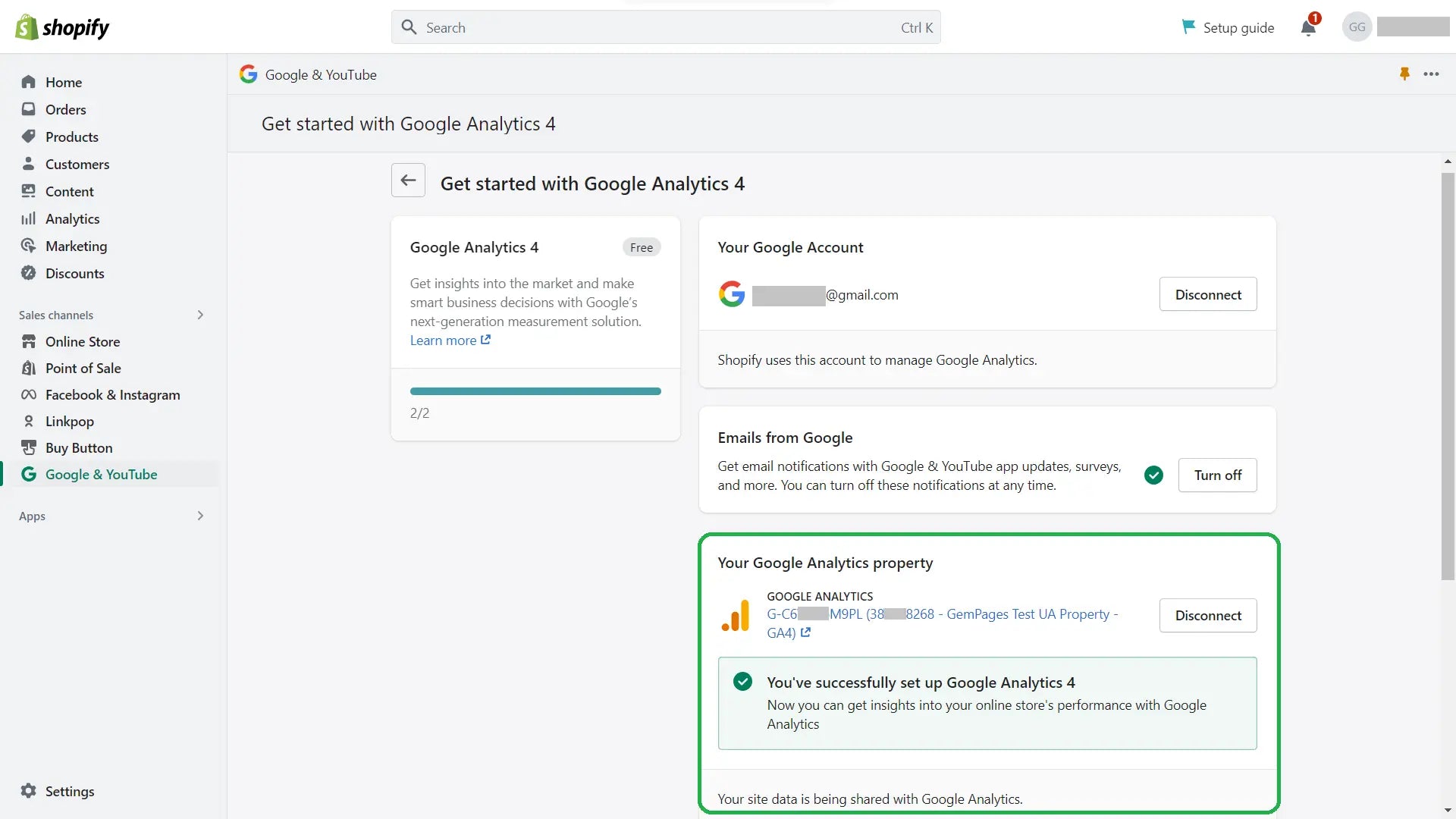The width and height of the screenshot is (1456, 819).
Task: Click the '2/2' step counter text
Action: (x=419, y=413)
